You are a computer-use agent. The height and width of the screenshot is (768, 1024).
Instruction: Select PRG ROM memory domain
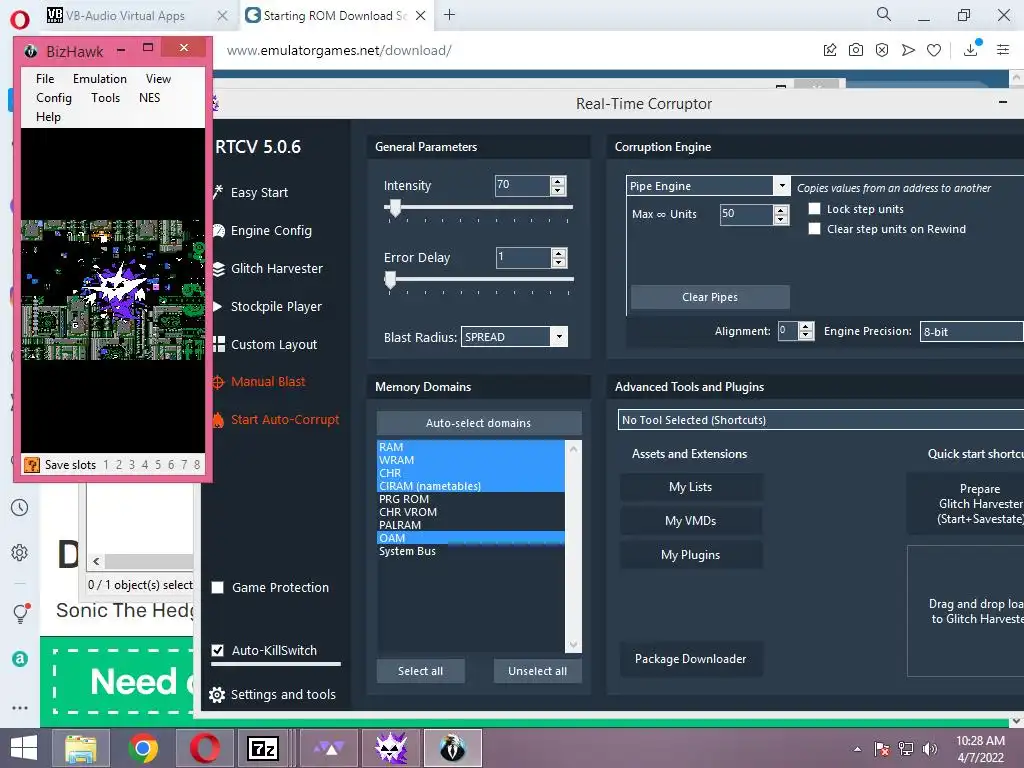click(470, 499)
